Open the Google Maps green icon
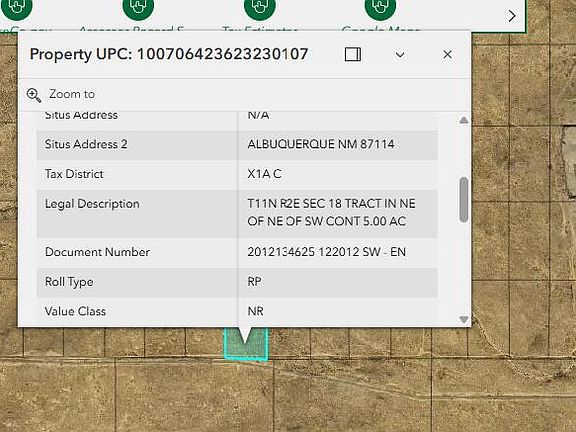This screenshot has width=576, height=432. click(x=380, y=7)
